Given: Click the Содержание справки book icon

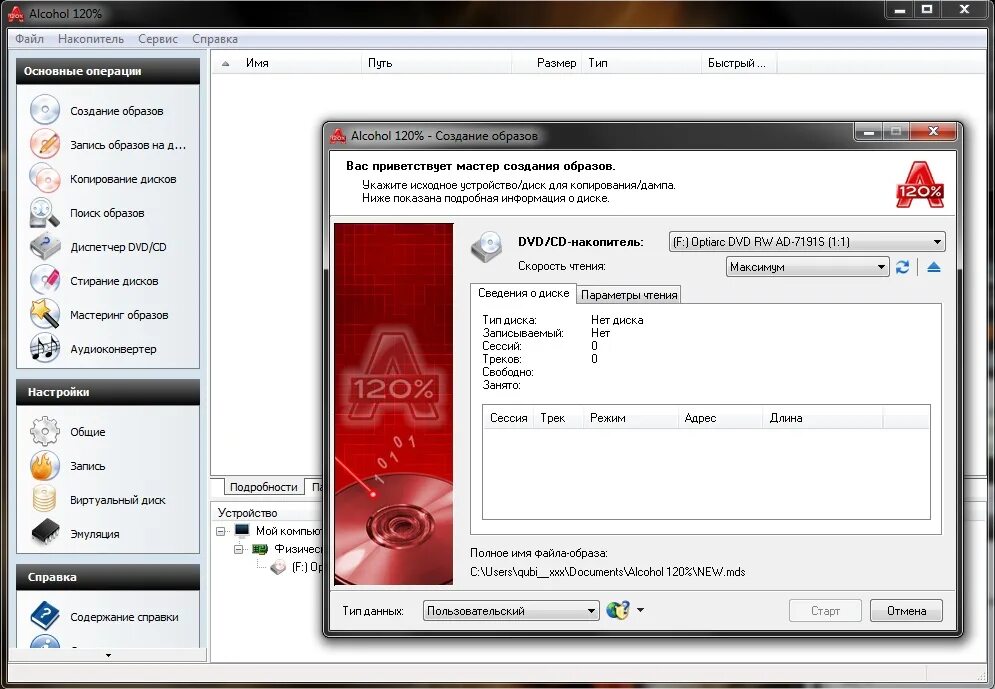Looking at the screenshot, I should pyautogui.click(x=44, y=616).
